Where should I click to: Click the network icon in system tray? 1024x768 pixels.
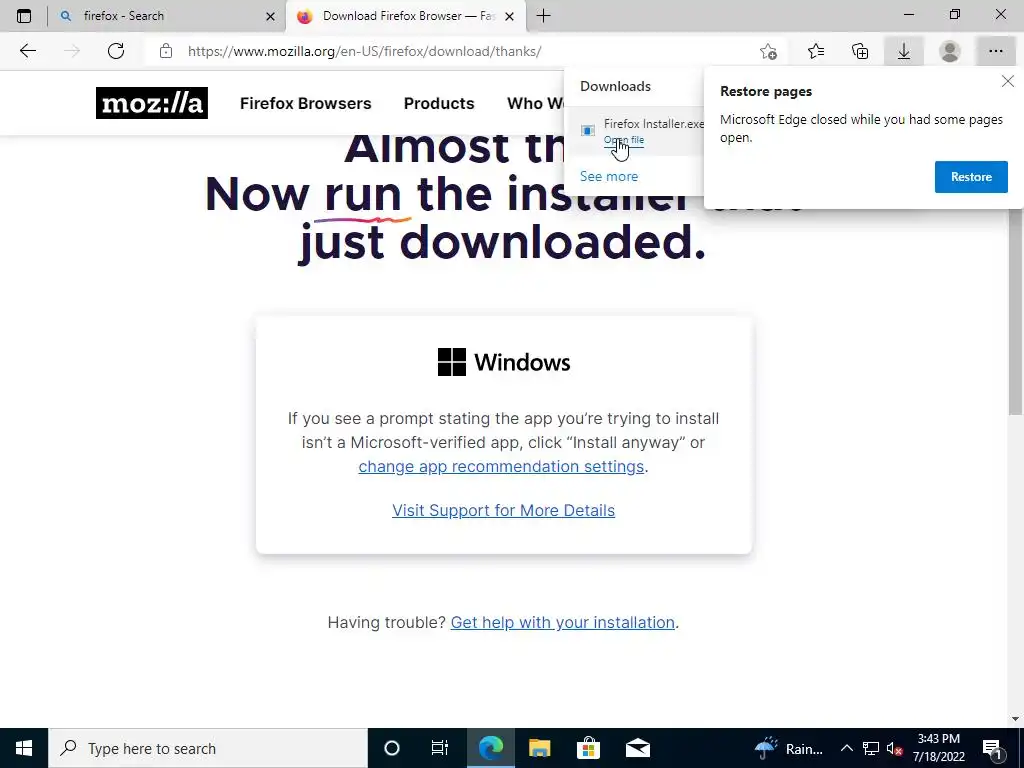coord(871,748)
